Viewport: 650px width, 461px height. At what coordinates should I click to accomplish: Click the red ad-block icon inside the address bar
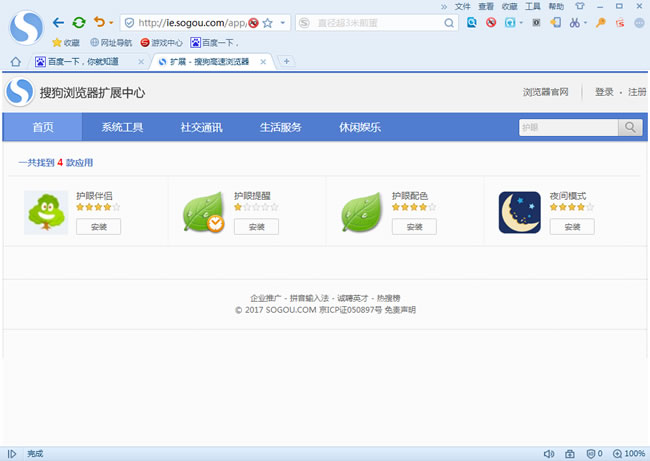253,23
